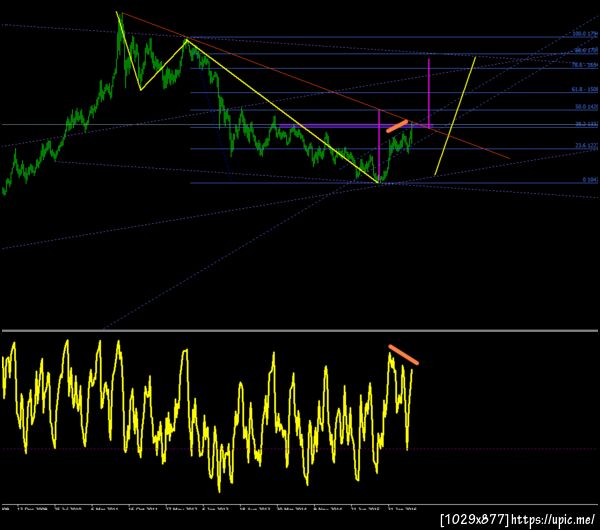600x530 pixels.
Task: Select the 61.8 Fibonacci level label
Action: [585, 89]
